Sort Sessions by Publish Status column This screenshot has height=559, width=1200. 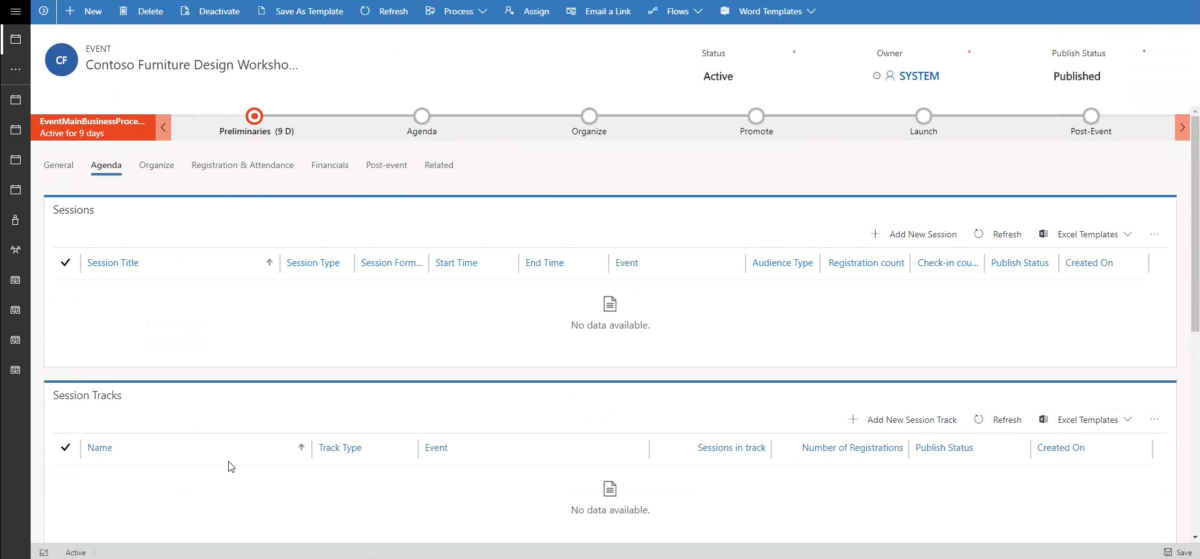tap(1019, 263)
